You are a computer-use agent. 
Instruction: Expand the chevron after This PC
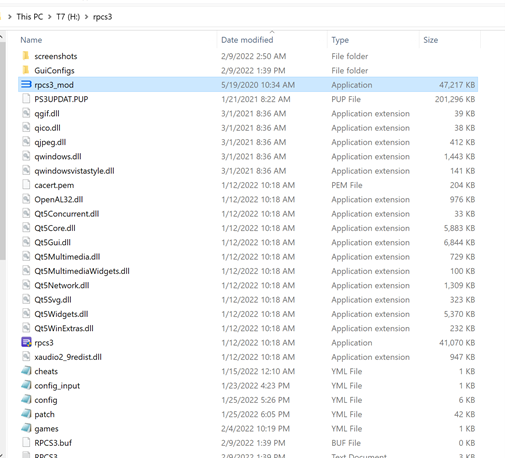pyautogui.click(x=49, y=17)
